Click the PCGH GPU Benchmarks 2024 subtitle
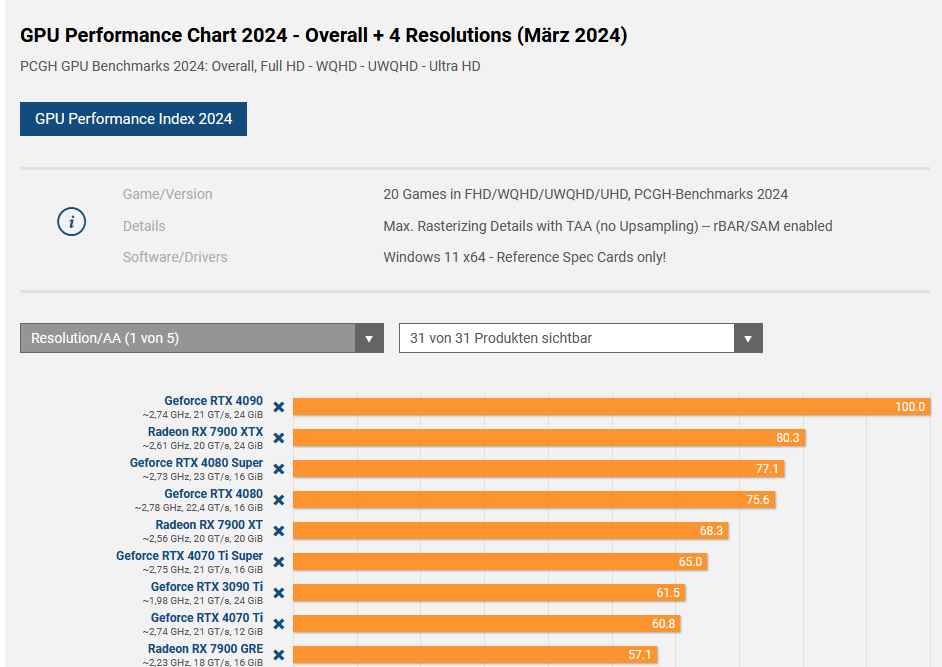942x667 pixels. click(x=250, y=66)
